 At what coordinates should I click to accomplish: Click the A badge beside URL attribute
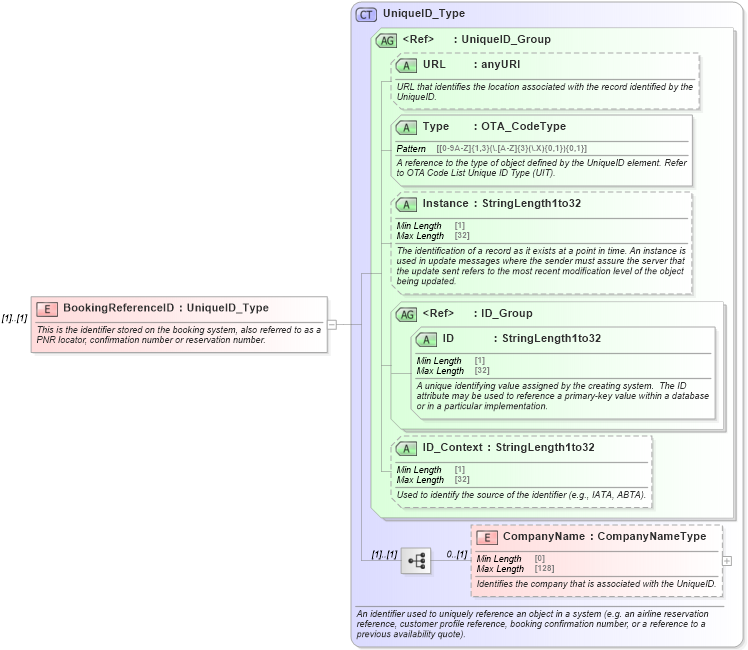click(406, 66)
